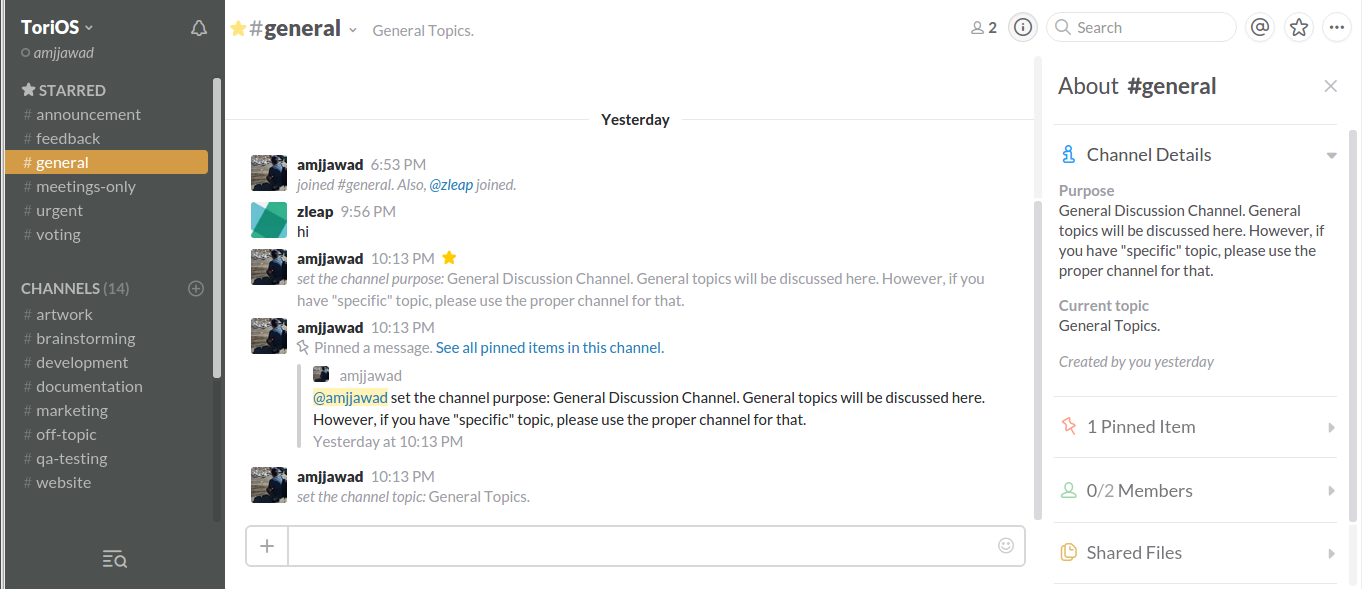Open the mentions @ activity icon
Viewport: 1362px width, 589px height.
1260,28
